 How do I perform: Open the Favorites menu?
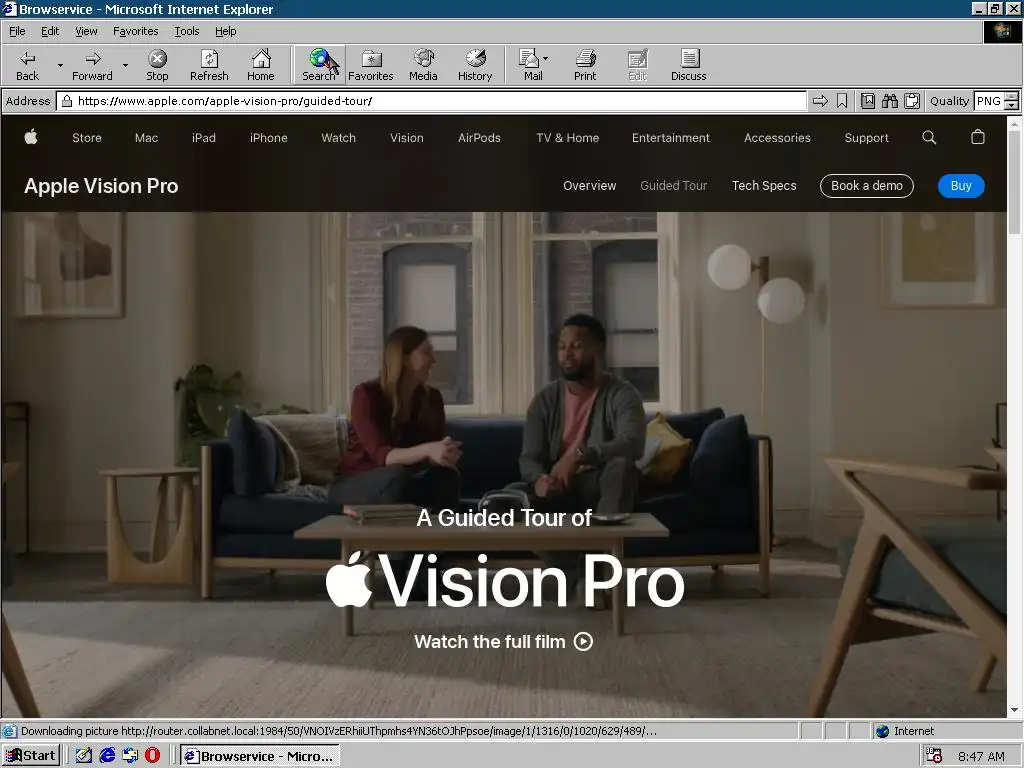point(135,31)
